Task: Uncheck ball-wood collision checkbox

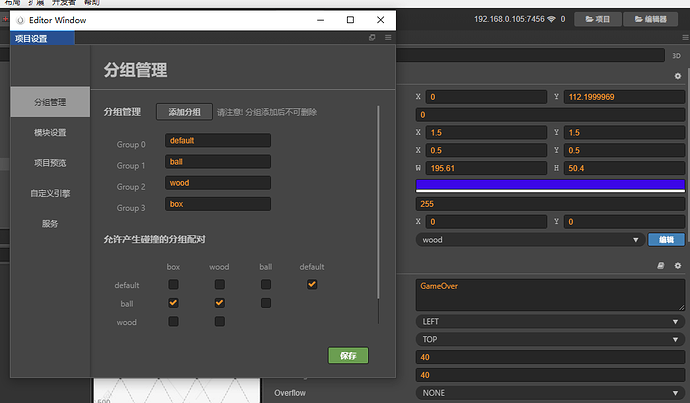Action: pos(220,303)
